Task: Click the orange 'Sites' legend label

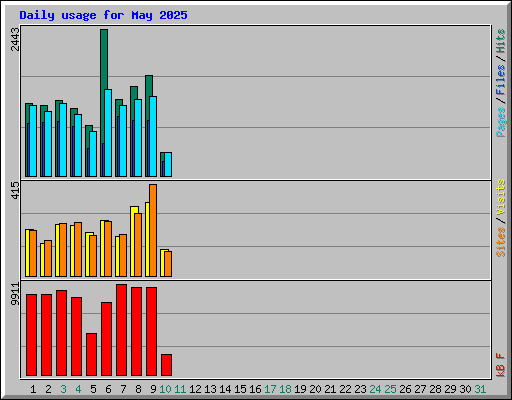Action: (x=501, y=242)
